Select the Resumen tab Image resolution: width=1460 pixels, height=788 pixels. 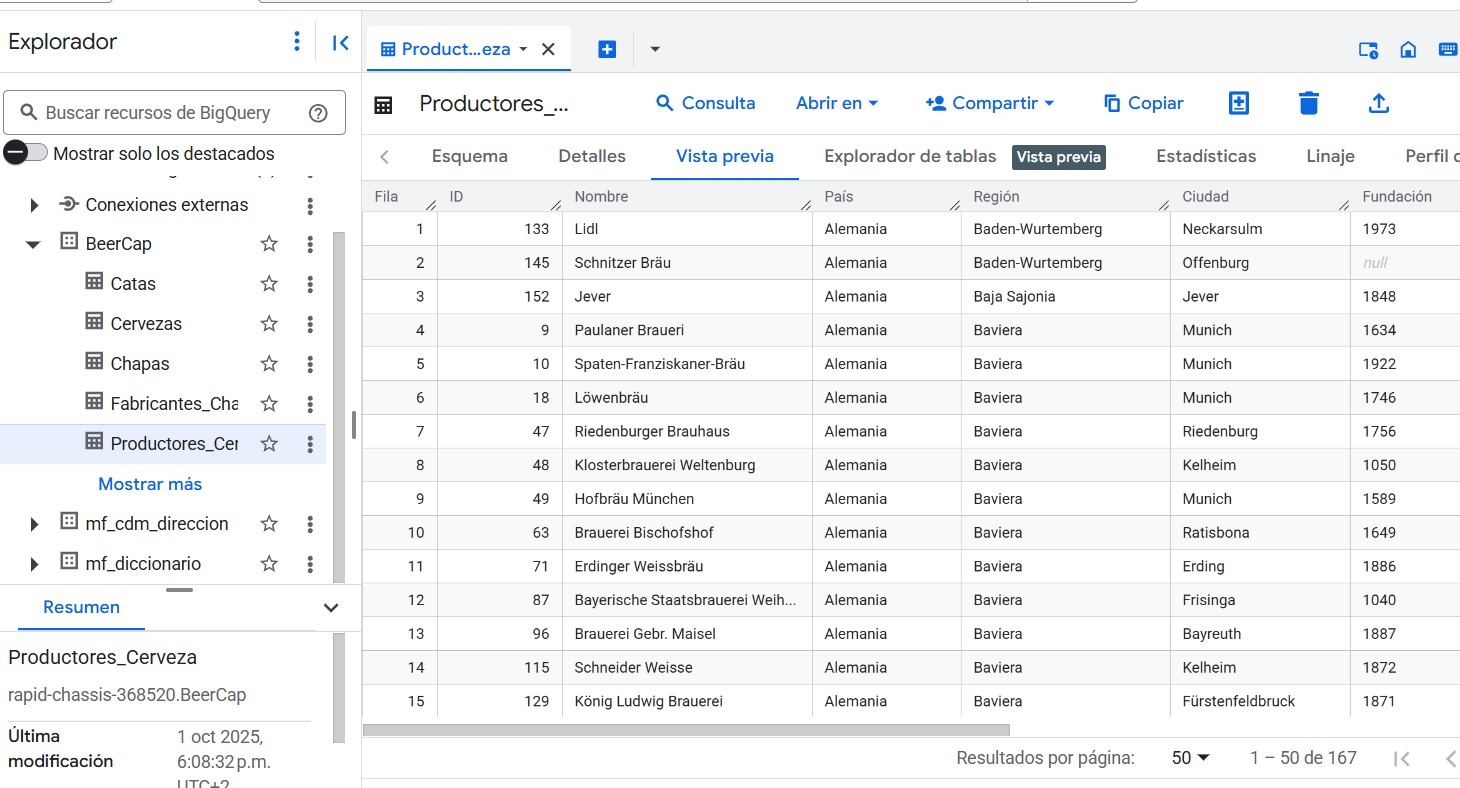pos(82,608)
